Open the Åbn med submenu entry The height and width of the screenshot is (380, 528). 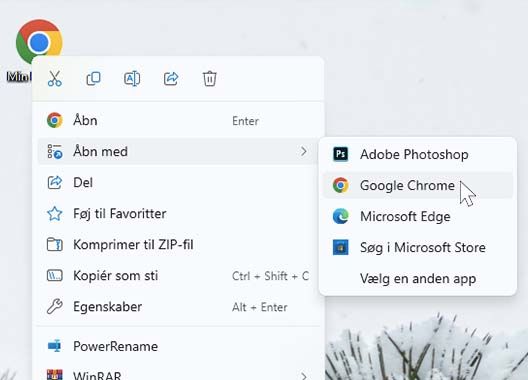point(178,151)
